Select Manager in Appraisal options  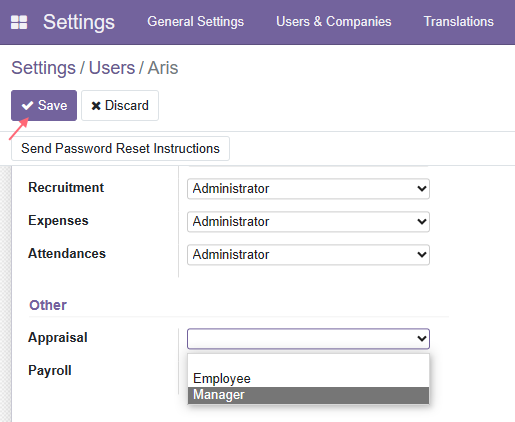pos(308,395)
